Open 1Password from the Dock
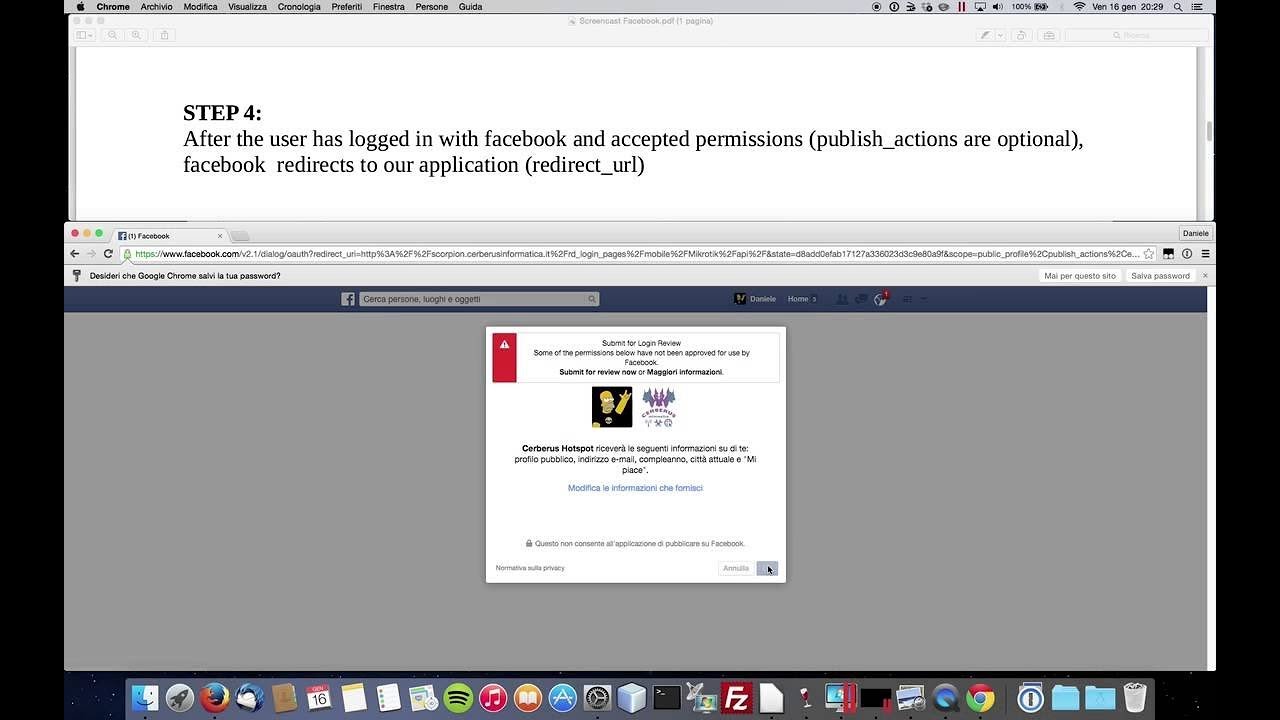This screenshot has width=1280, height=720. tap(1030, 697)
